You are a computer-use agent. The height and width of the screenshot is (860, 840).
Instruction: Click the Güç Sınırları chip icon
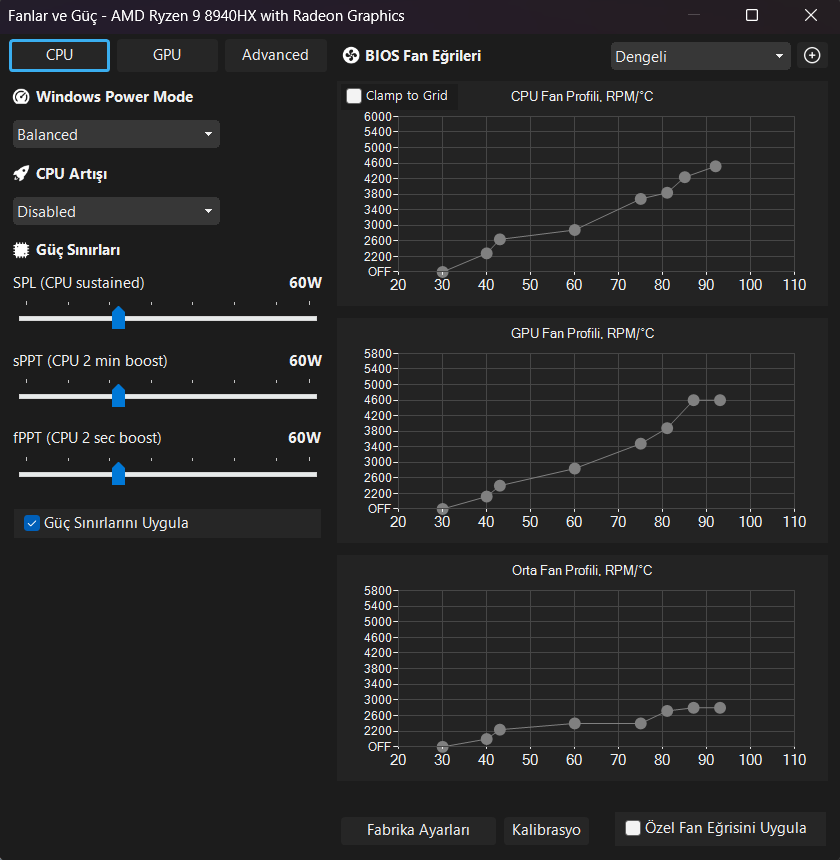click(21, 250)
